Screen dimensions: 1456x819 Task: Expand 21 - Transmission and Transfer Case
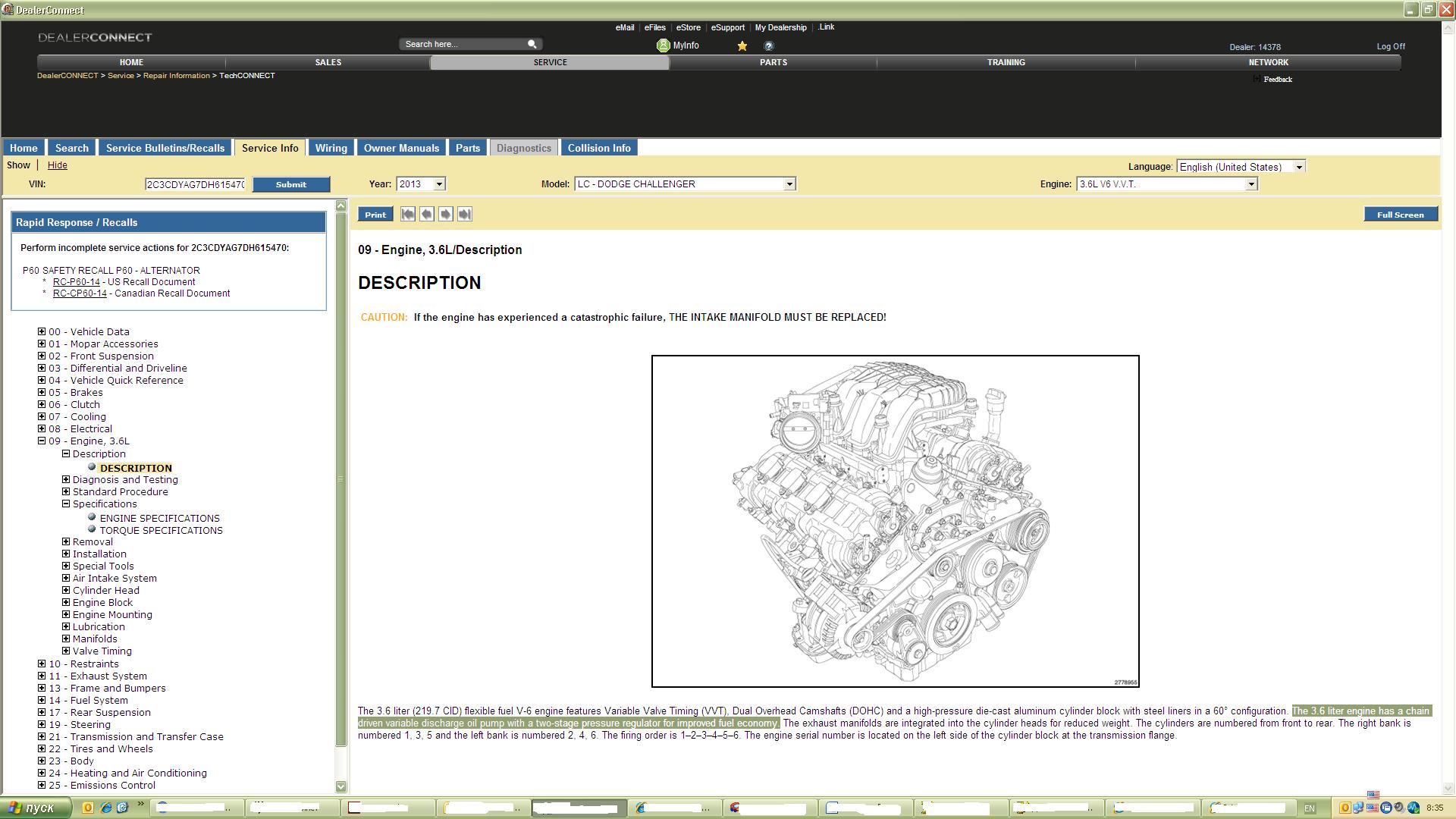click(x=42, y=736)
